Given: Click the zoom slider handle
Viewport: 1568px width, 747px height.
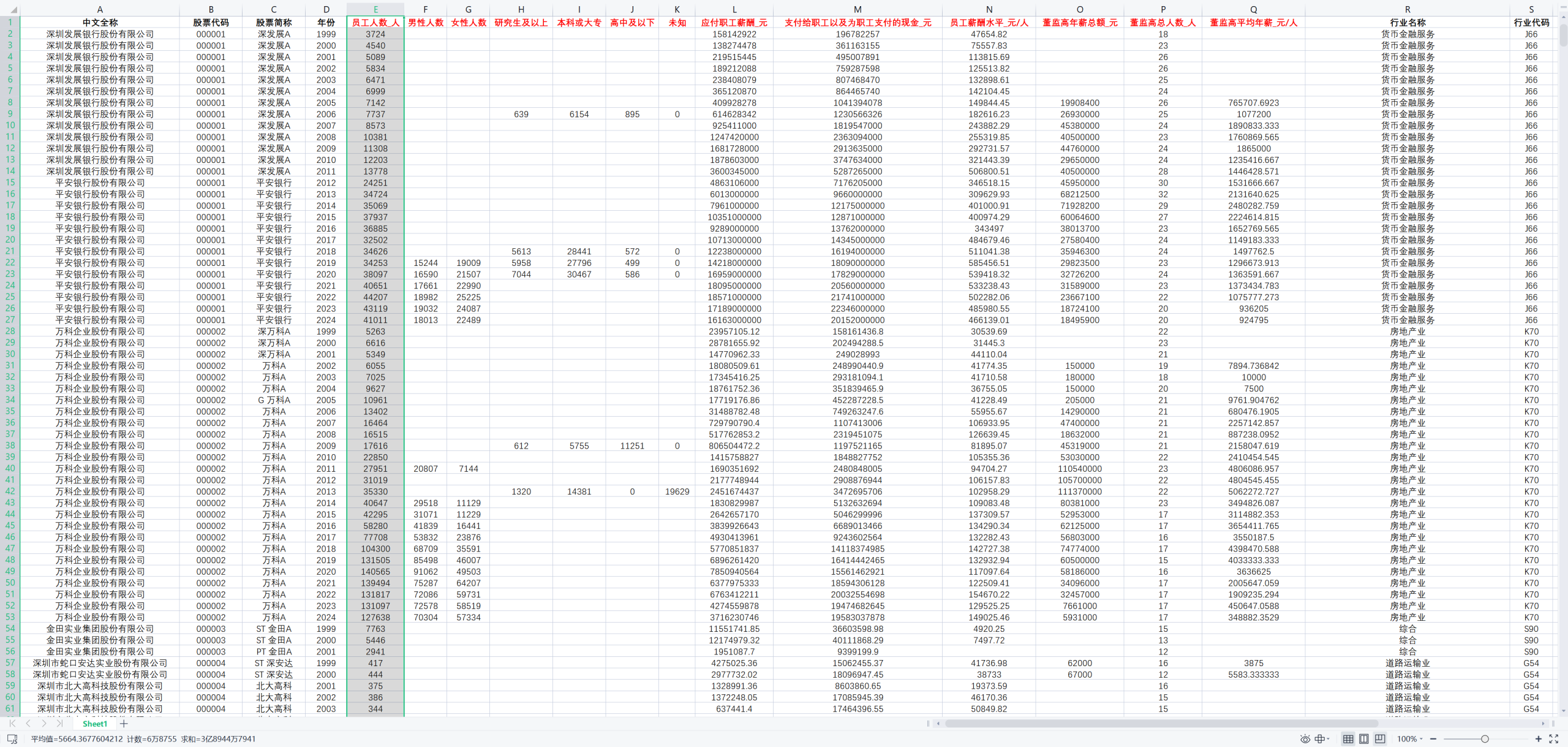Looking at the screenshot, I should 1485,739.
